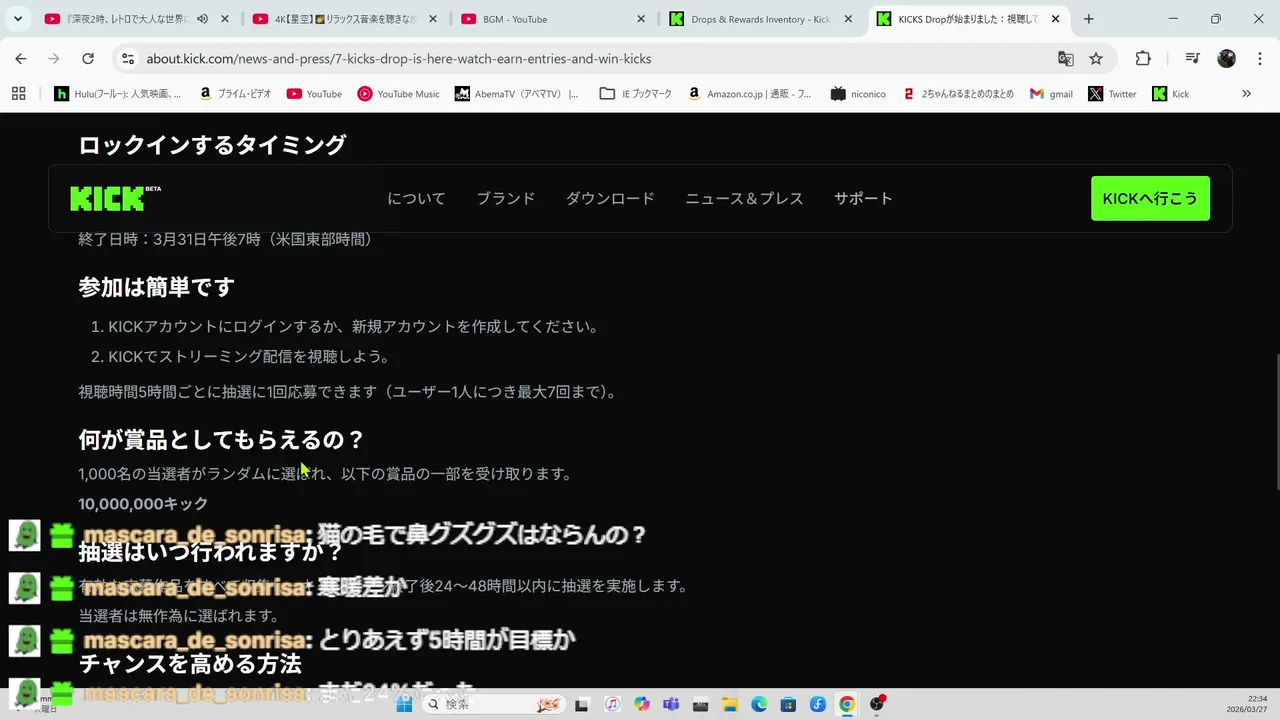Go forward to the next page
1280x720 pixels.
pos(54,59)
